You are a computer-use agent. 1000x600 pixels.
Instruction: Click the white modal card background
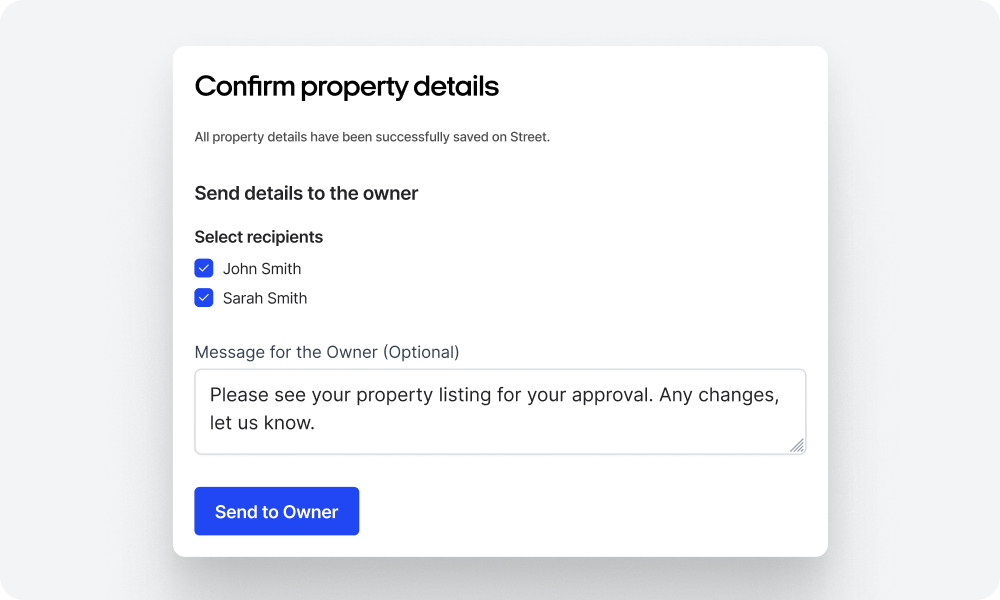coord(650,230)
